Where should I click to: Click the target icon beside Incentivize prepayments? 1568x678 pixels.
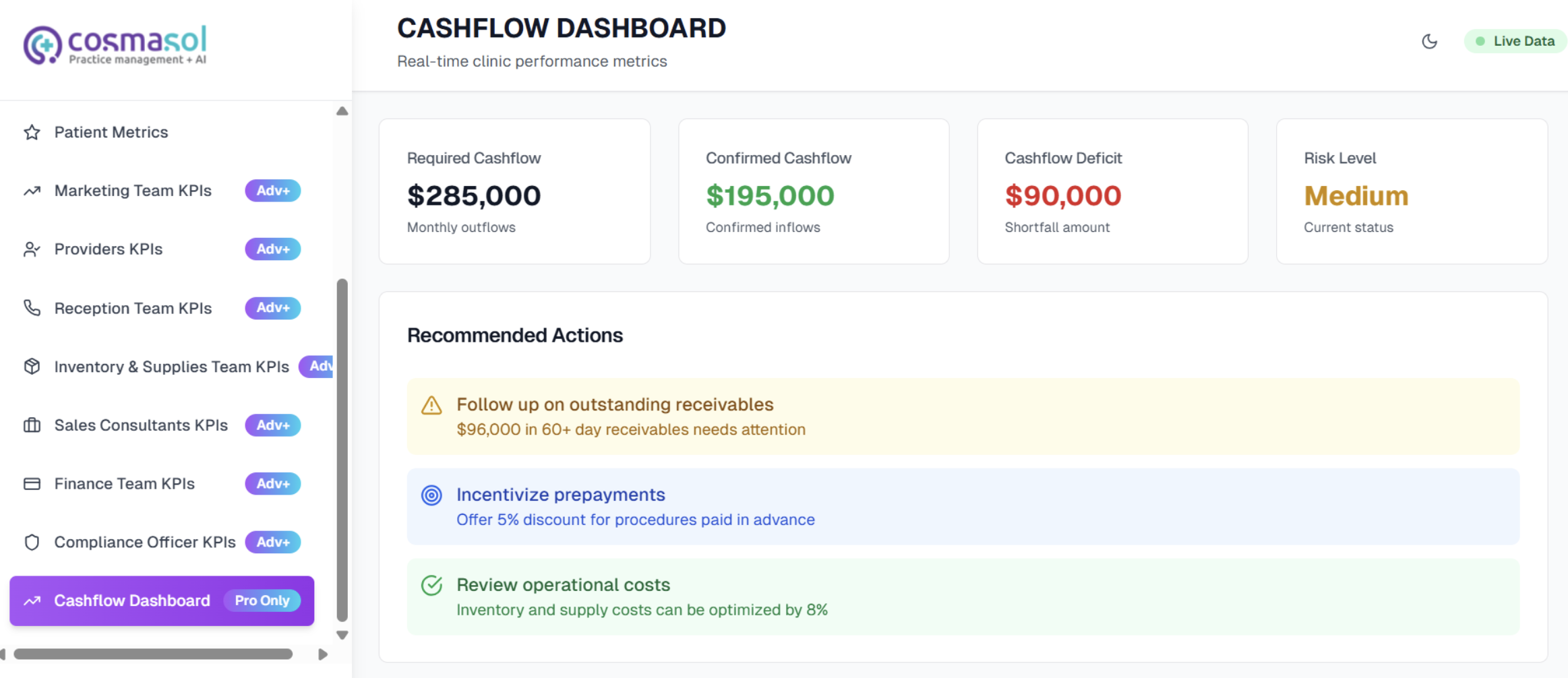click(431, 495)
